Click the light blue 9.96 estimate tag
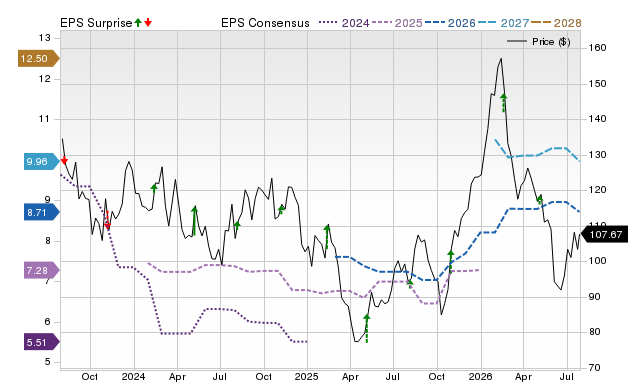Image resolution: width=640 pixels, height=382 pixels. pos(42,162)
